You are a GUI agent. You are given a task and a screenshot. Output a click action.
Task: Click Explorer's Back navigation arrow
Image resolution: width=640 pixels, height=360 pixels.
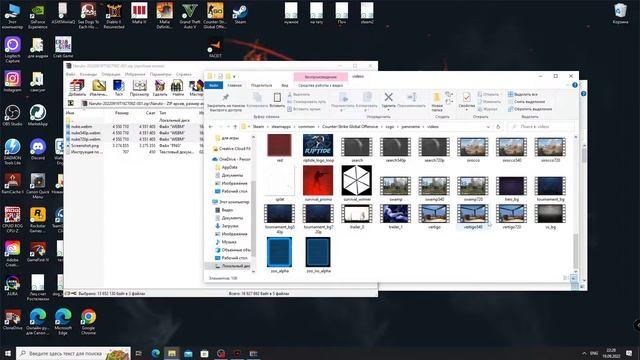point(211,127)
